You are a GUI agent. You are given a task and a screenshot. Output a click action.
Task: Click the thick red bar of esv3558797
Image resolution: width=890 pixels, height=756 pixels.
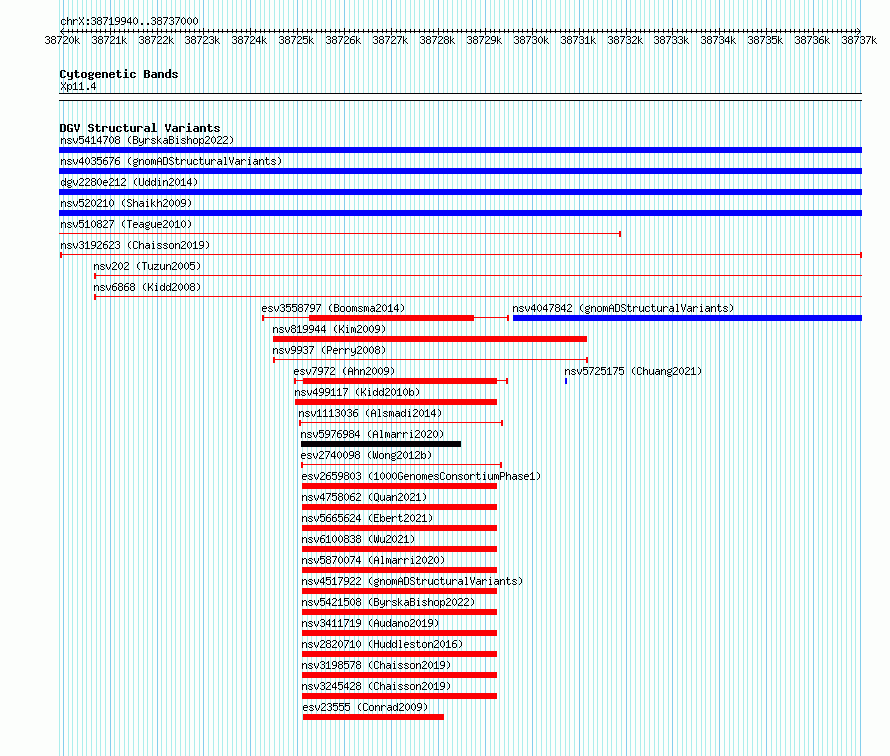[x=391, y=318]
